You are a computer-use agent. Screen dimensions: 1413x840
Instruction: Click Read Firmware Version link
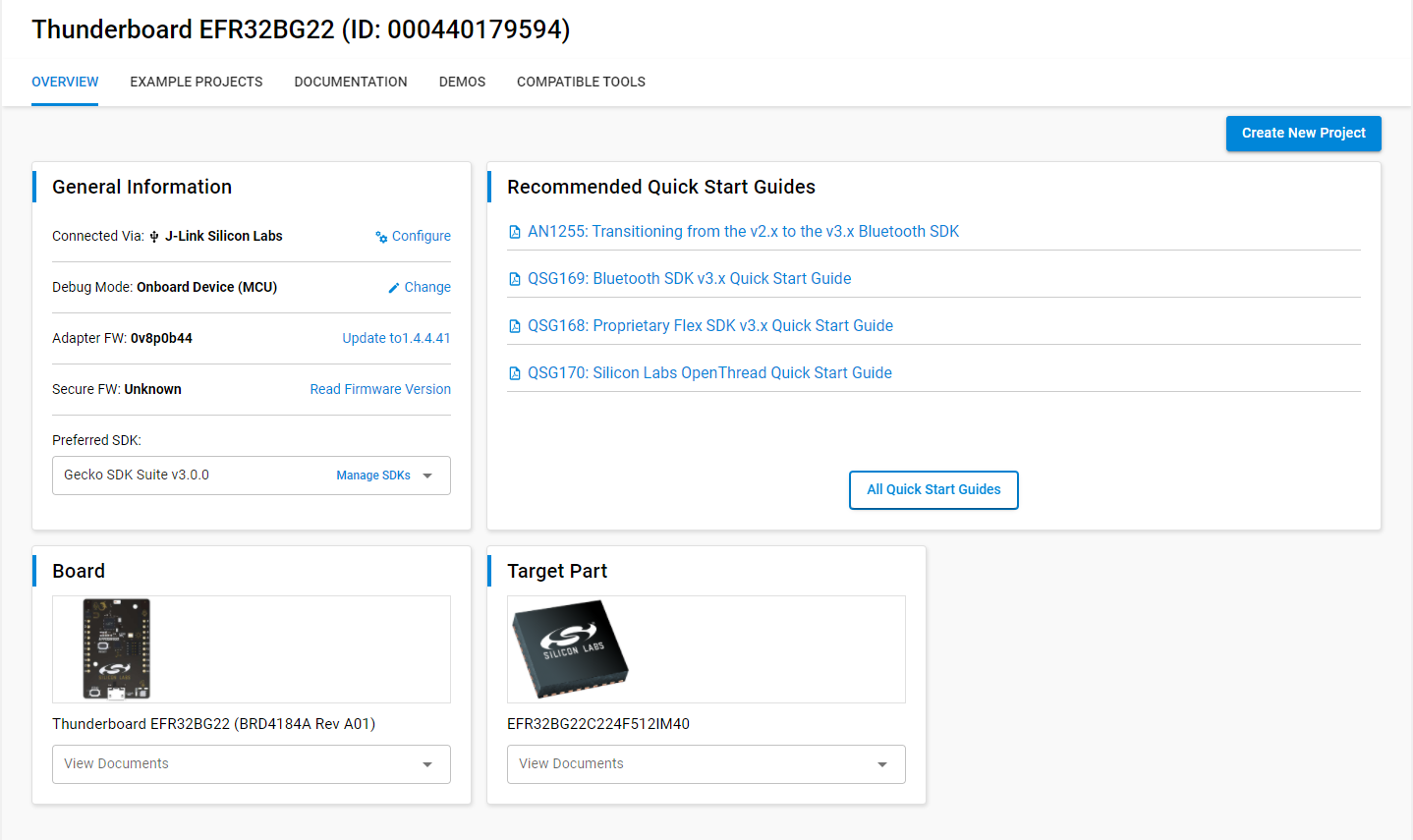click(x=380, y=389)
